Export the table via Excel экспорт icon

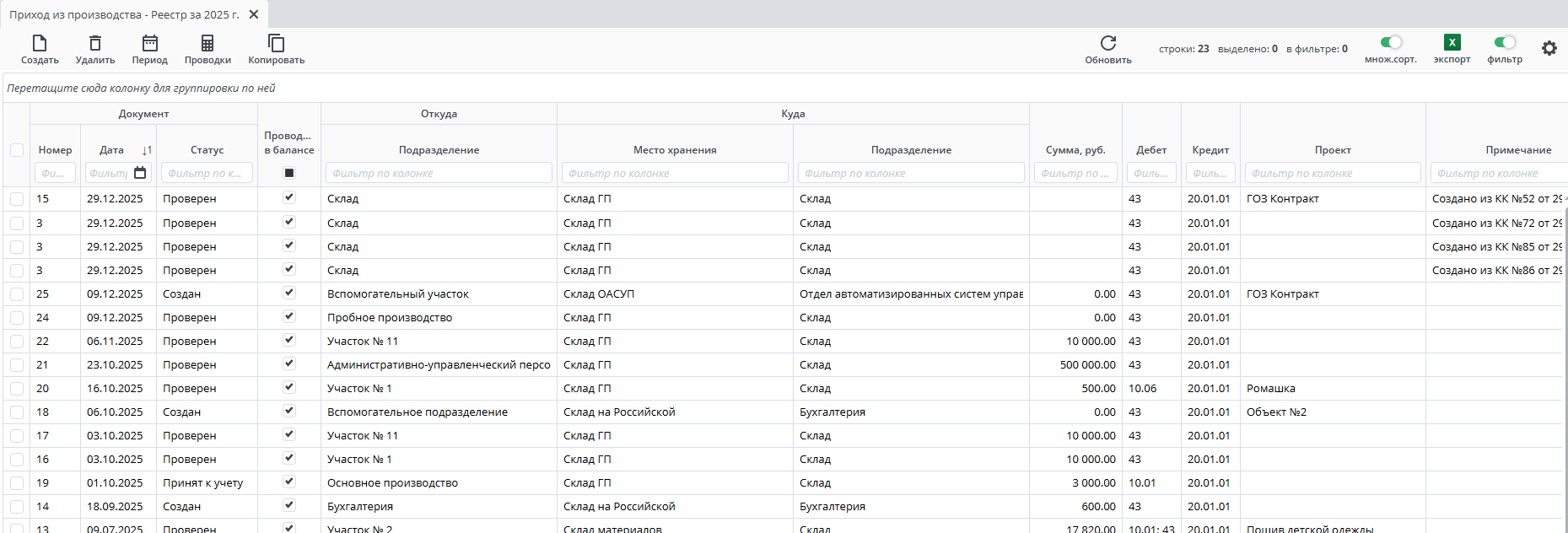(x=1452, y=43)
